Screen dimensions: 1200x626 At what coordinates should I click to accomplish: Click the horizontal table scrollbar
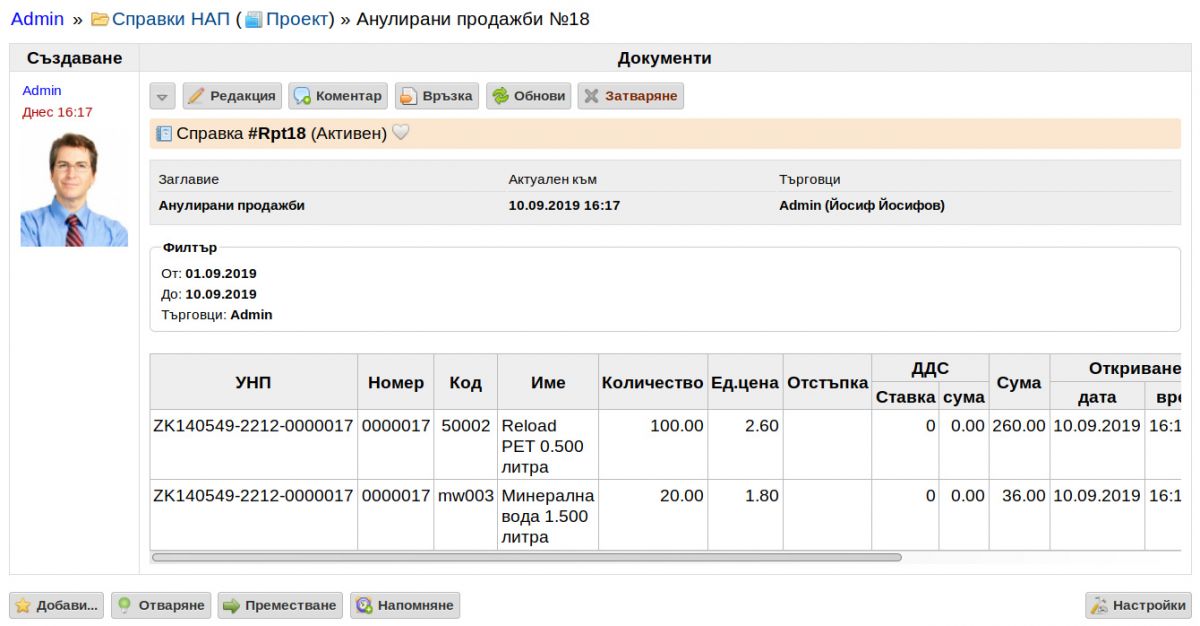pos(526,557)
